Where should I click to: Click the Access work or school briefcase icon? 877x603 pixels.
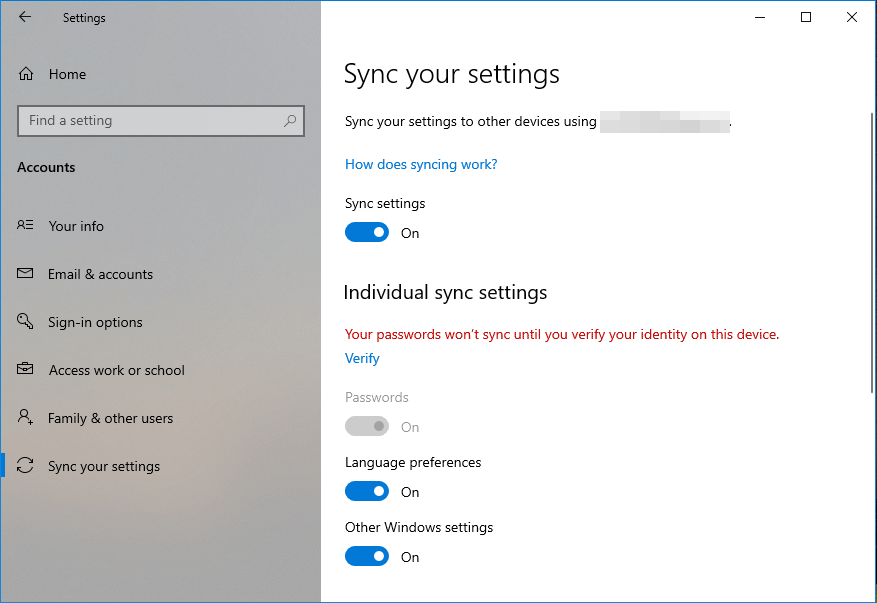[25, 369]
